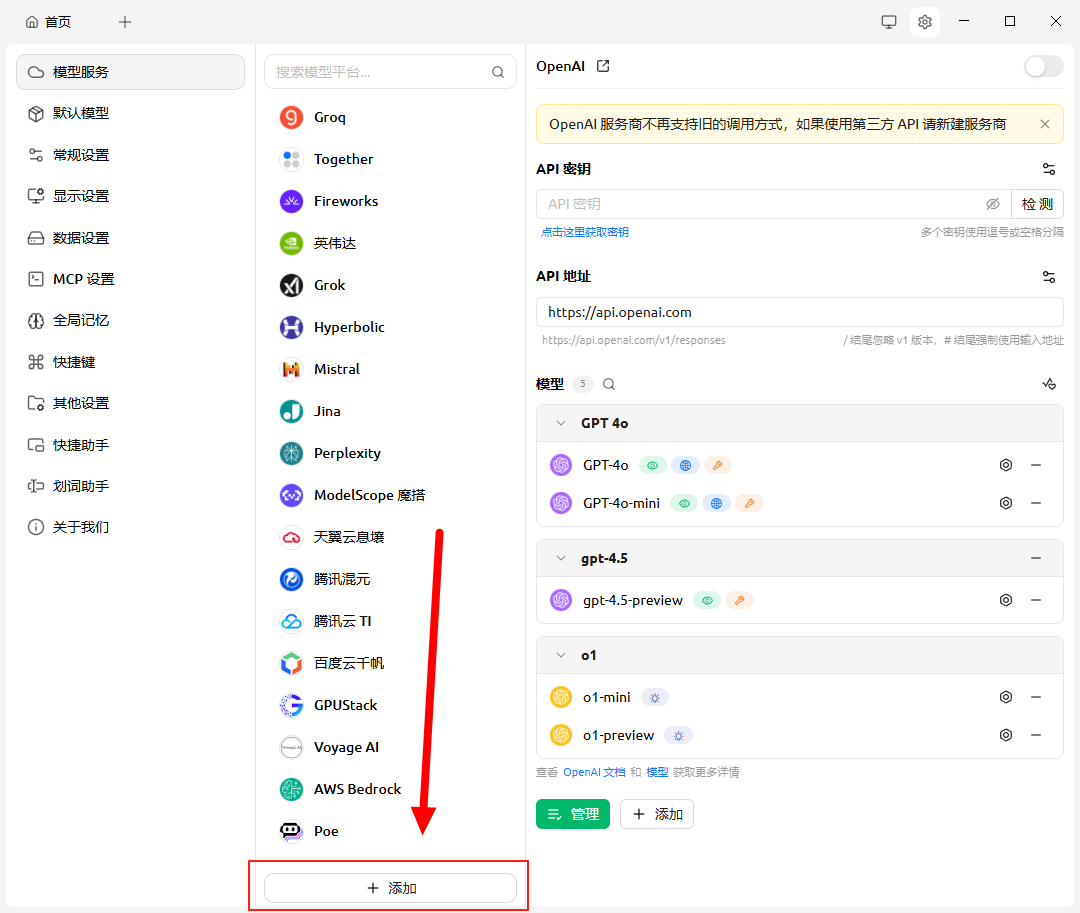The height and width of the screenshot is (913, 1080).
Task: Open the 全局记忆 section
Action: 130,321
